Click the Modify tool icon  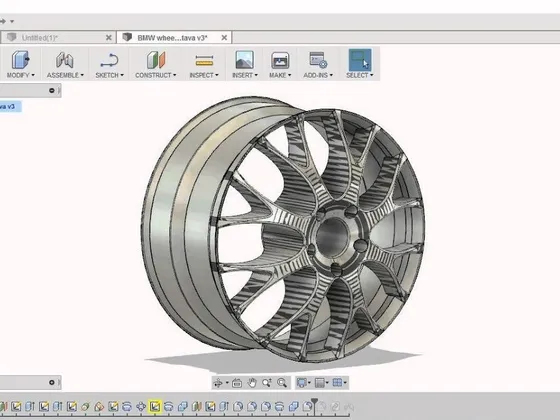point(20,59)
